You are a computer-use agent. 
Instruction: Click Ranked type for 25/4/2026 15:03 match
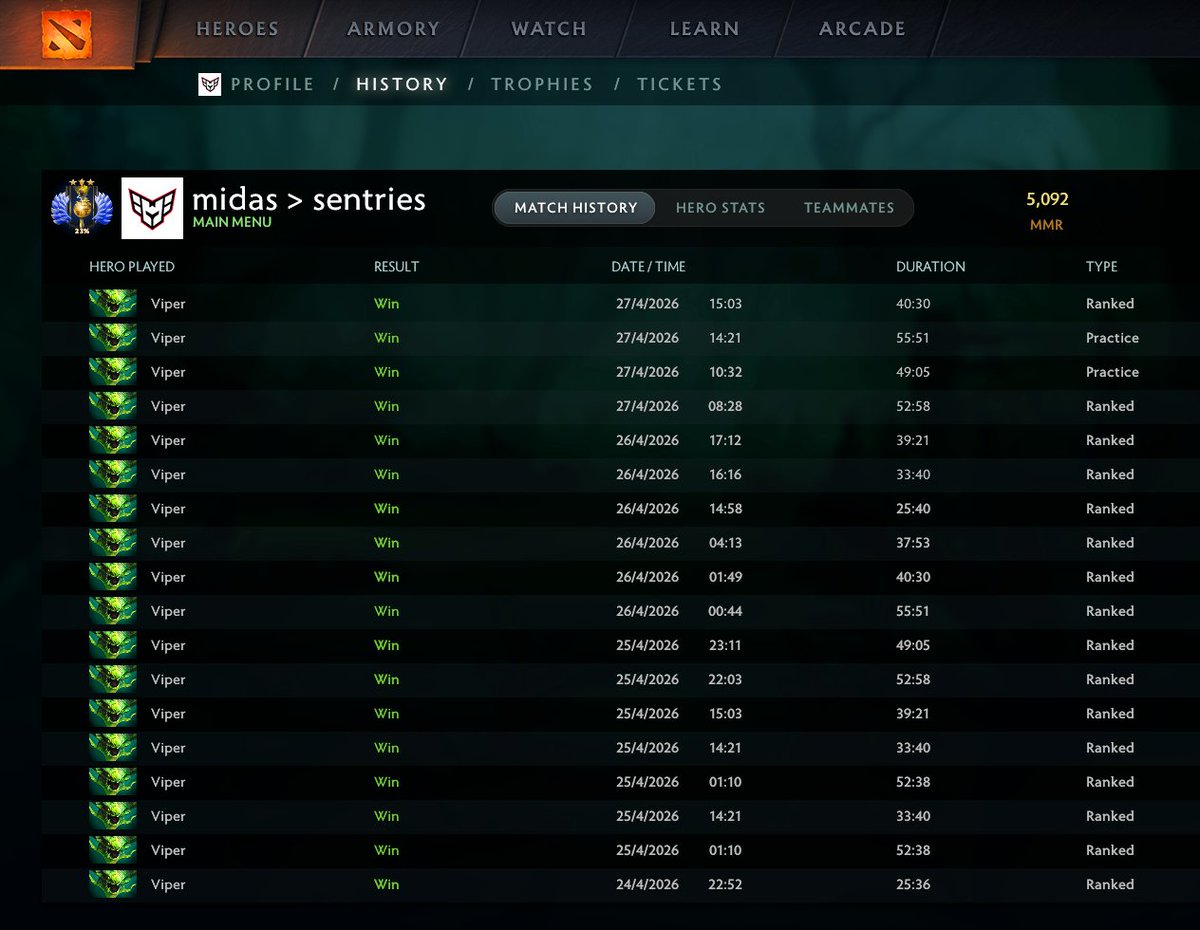coord(1110,713)
